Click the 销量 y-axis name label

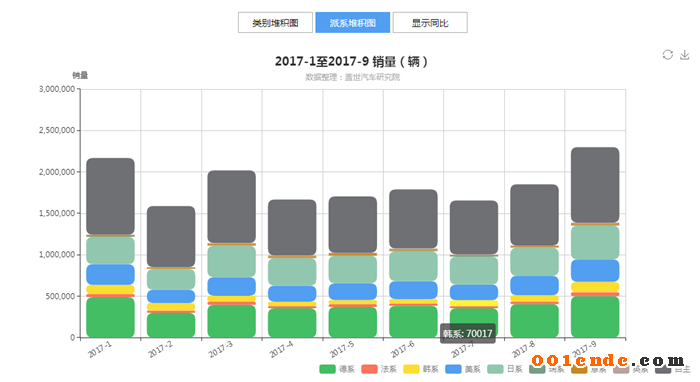pos(80,75)
